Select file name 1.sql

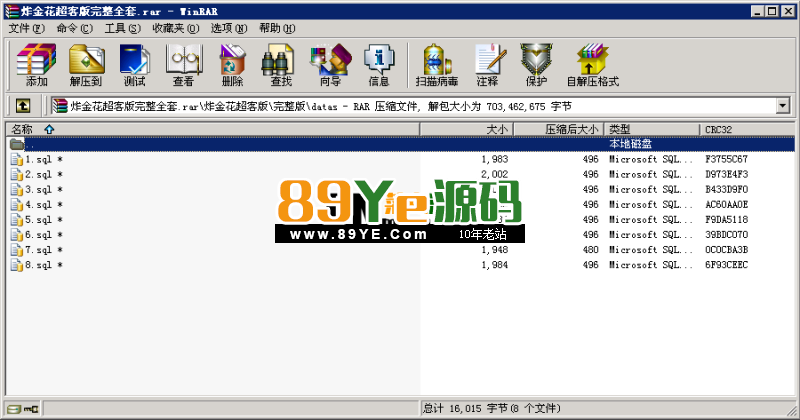[38, 160]
